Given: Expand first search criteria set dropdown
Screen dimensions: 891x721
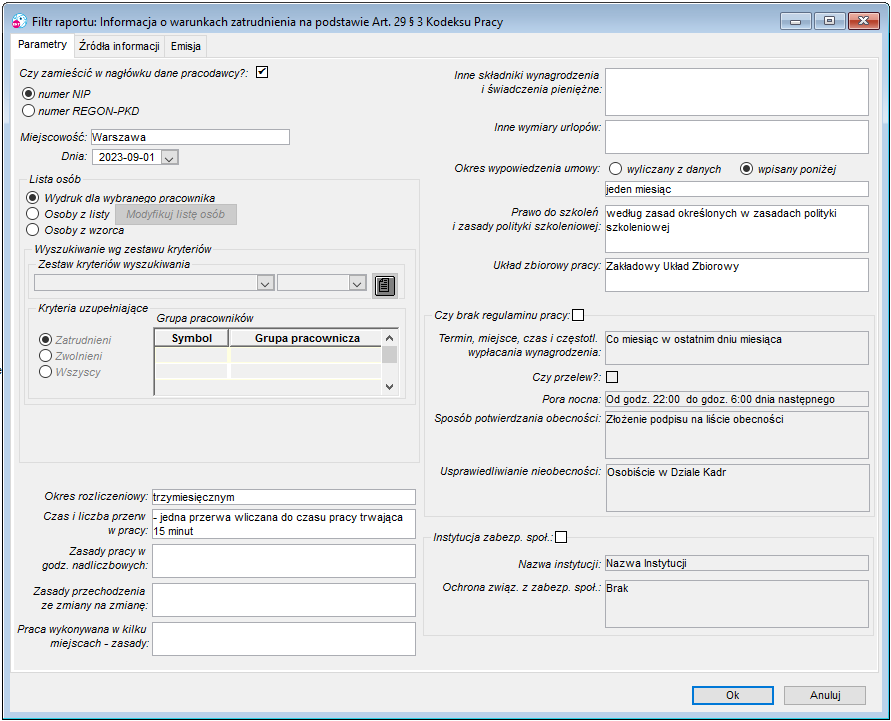Looking at the screenshot, I should [x=265, y=283].
